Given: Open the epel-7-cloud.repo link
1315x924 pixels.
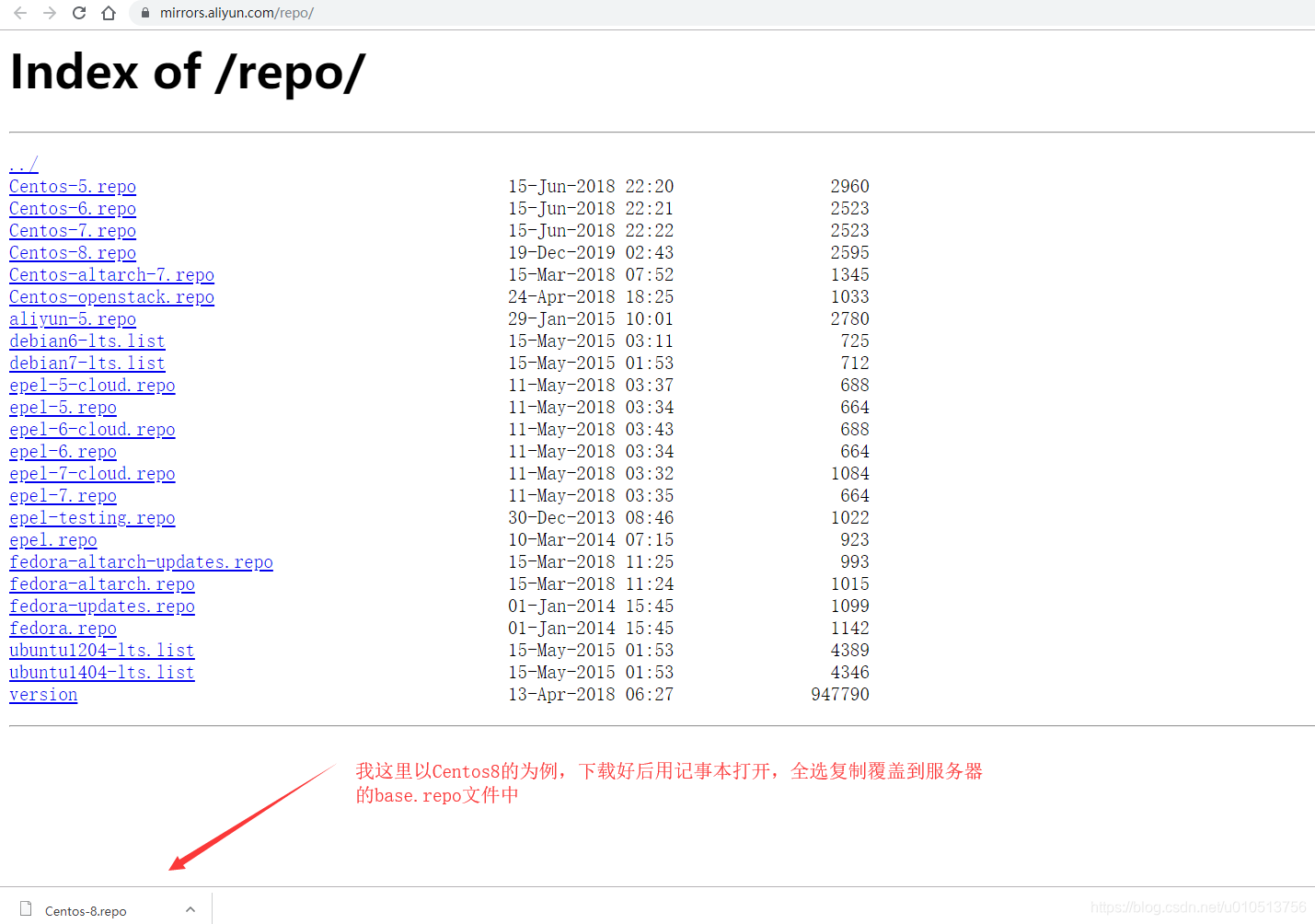Looking at the screenshot, I should tap(92, 474).
